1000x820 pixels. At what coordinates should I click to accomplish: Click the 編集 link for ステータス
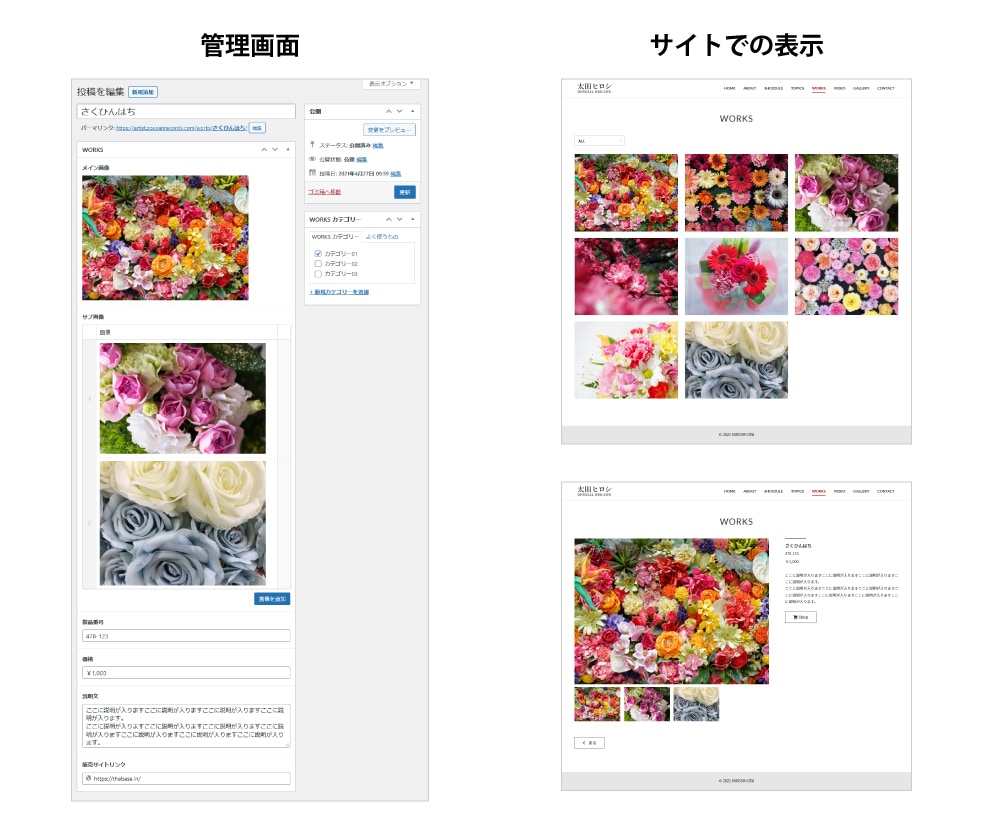coord(378,145)
